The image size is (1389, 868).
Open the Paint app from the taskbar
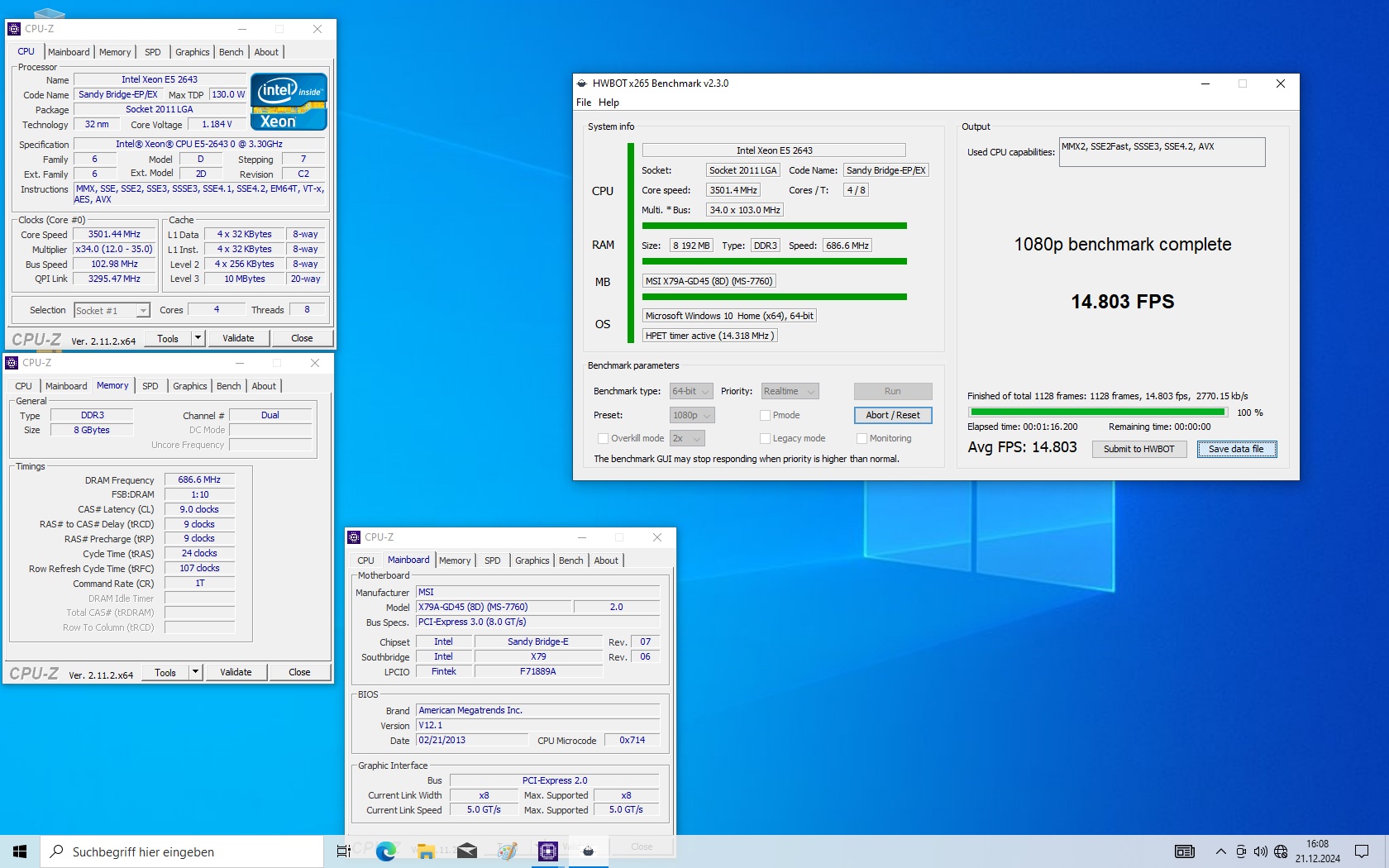(507, 851)
